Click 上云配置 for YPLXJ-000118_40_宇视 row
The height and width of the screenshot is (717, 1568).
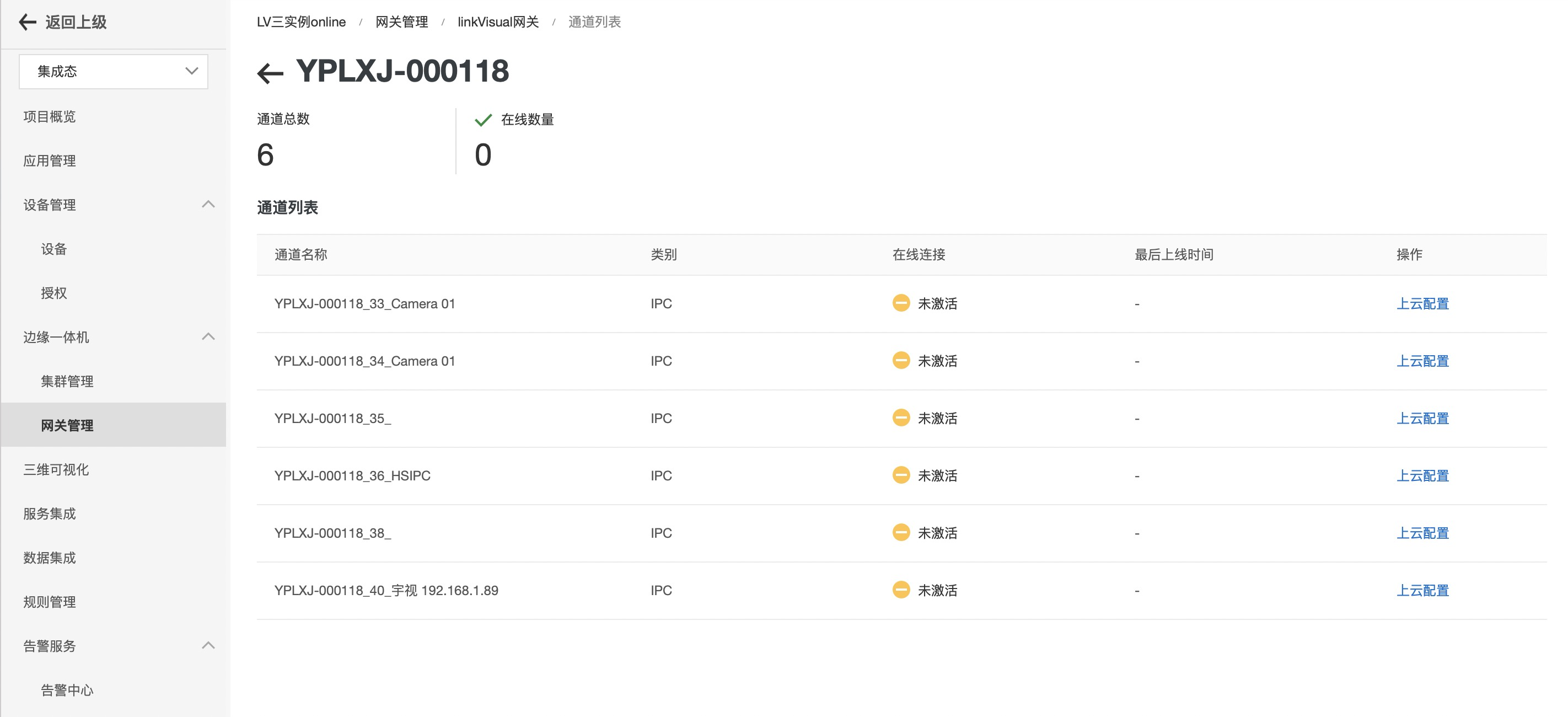(1422, 590)
